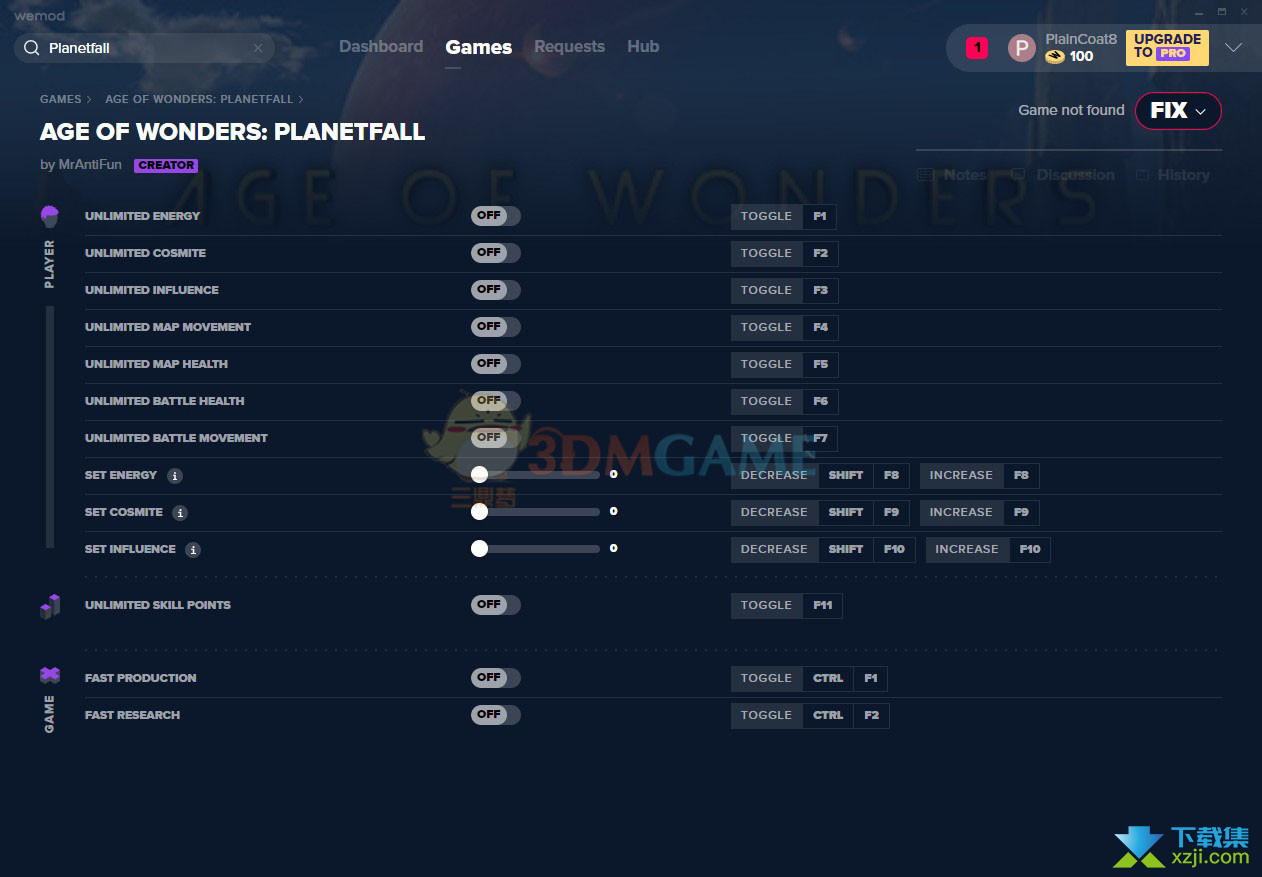Open Age of Wonders: Planetfall breadcrumb
Image resolution: width=1262 pixels, height=877 pixels.
click(199, 100)
